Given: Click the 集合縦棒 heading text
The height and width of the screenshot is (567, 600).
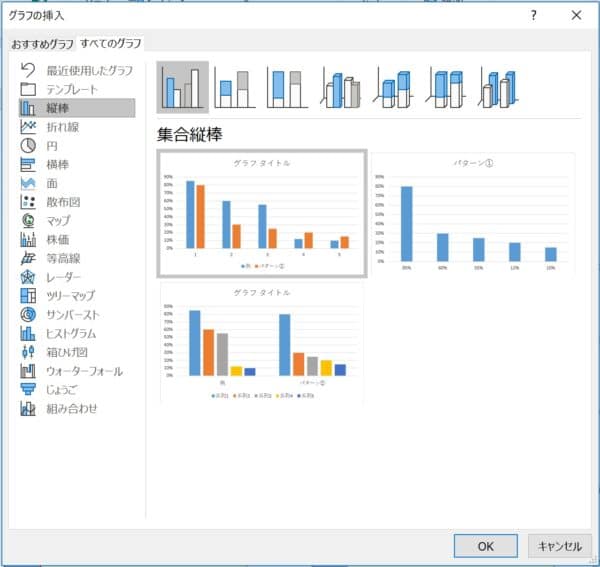Looking at the screenshot, I should (x=190, y=135).
